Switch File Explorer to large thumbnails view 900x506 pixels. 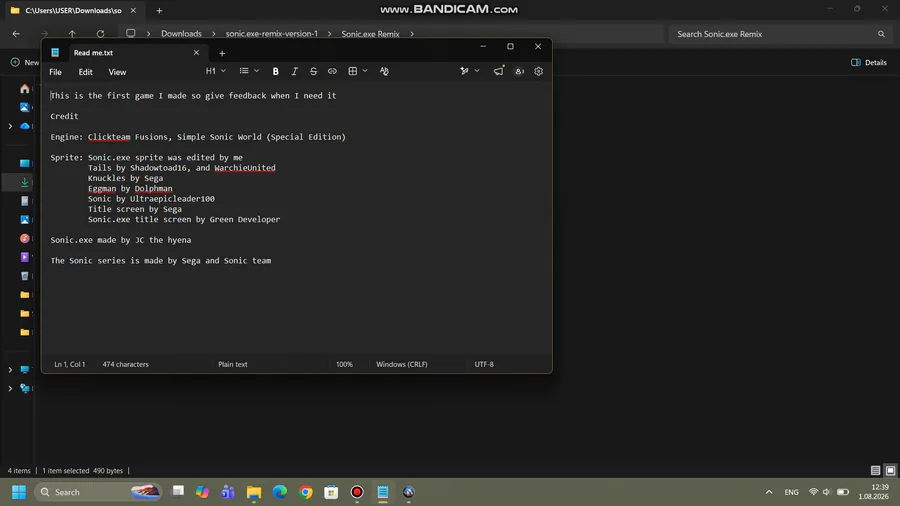(890, 470)
